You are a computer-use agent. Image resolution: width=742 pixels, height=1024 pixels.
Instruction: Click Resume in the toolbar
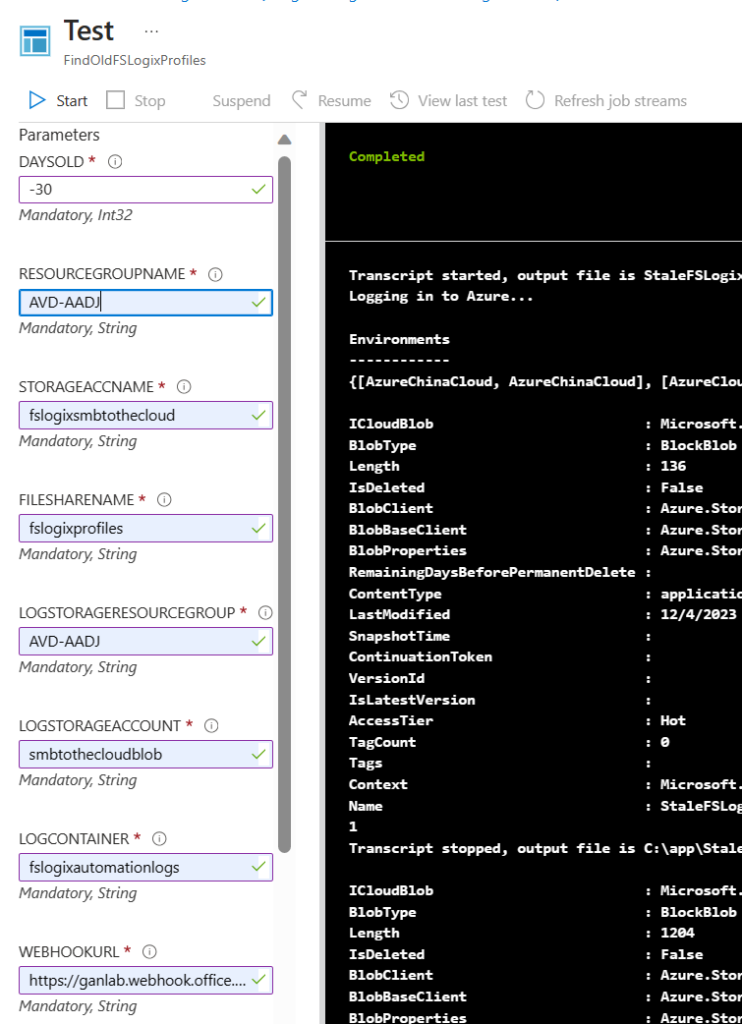point(331,100)
